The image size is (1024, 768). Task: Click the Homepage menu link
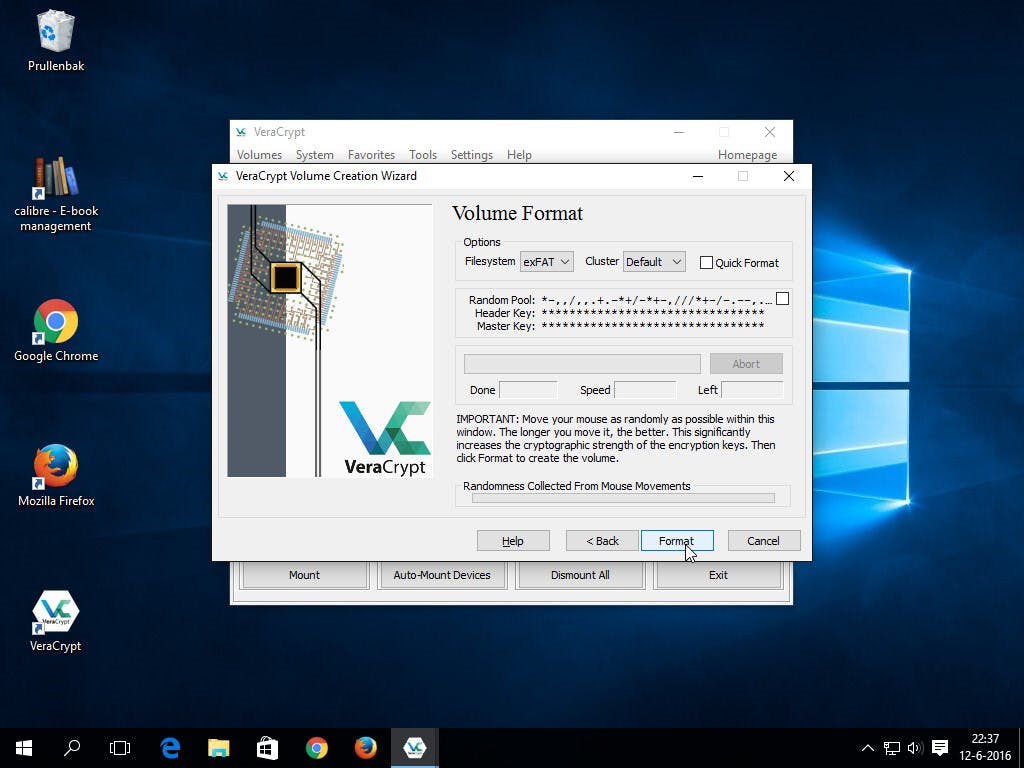[748, 155]
